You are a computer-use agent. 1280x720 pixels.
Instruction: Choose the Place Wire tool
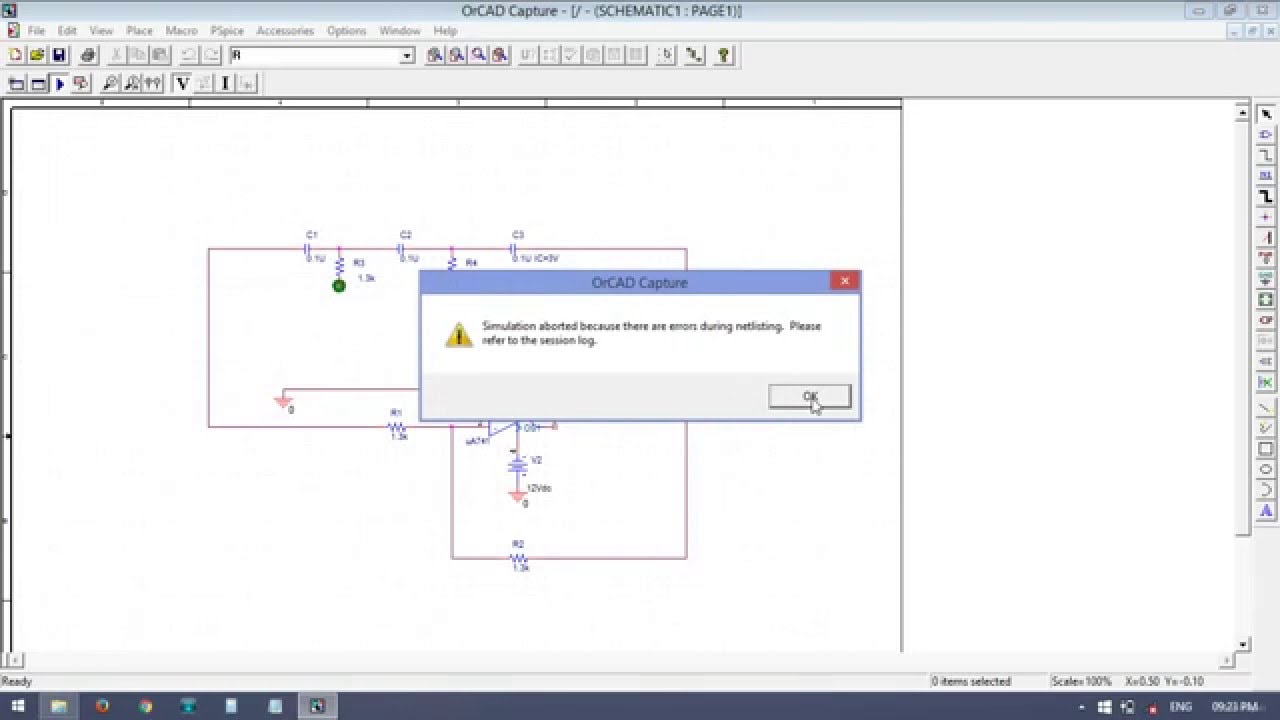[1266, 155]
